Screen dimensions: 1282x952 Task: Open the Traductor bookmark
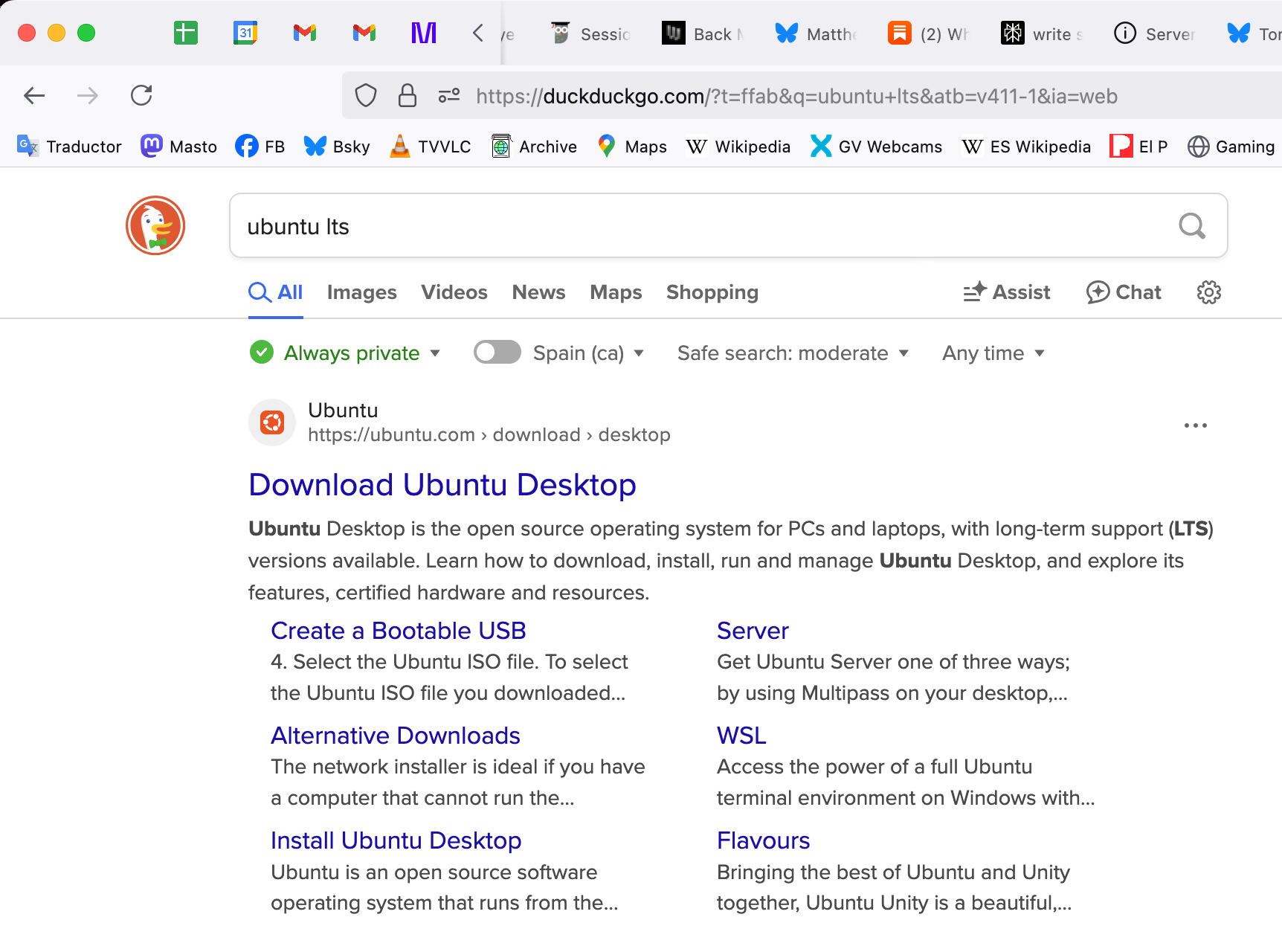(69, 147)
